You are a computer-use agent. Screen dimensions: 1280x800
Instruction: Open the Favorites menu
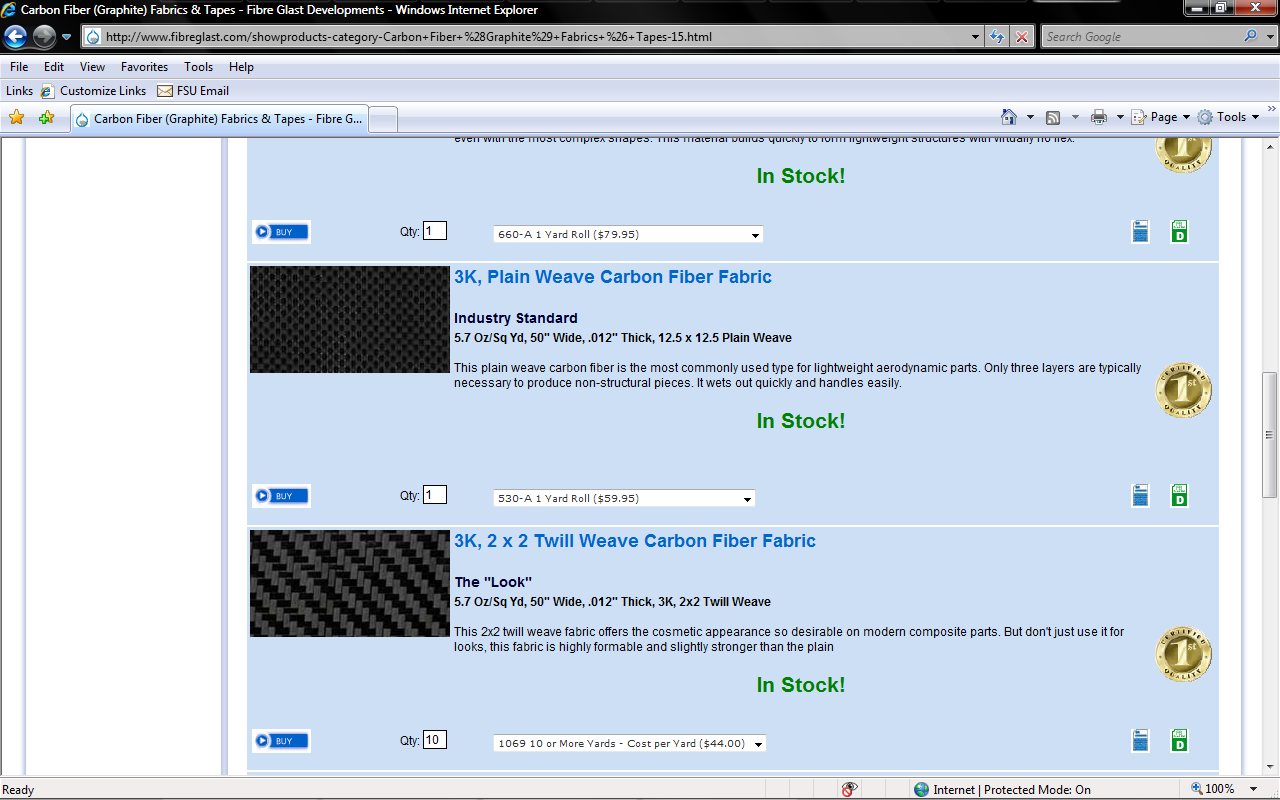pos(144,67)
